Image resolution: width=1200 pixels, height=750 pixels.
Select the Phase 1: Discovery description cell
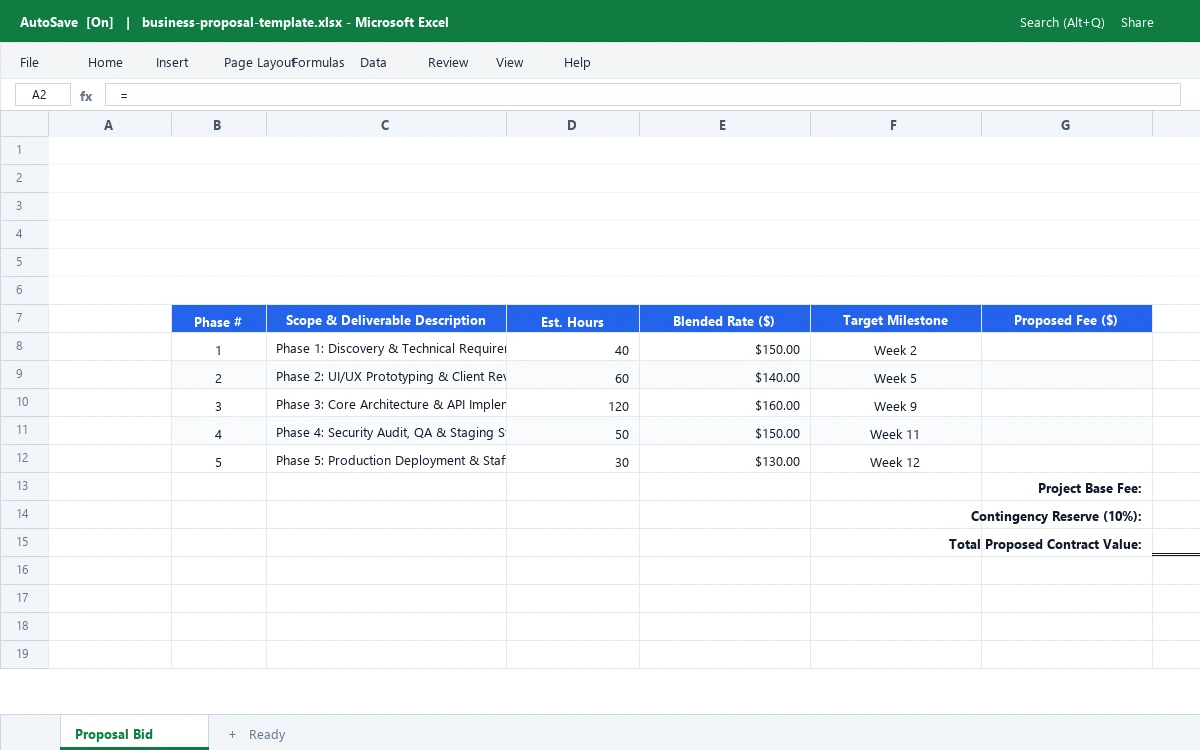[387, 347]
